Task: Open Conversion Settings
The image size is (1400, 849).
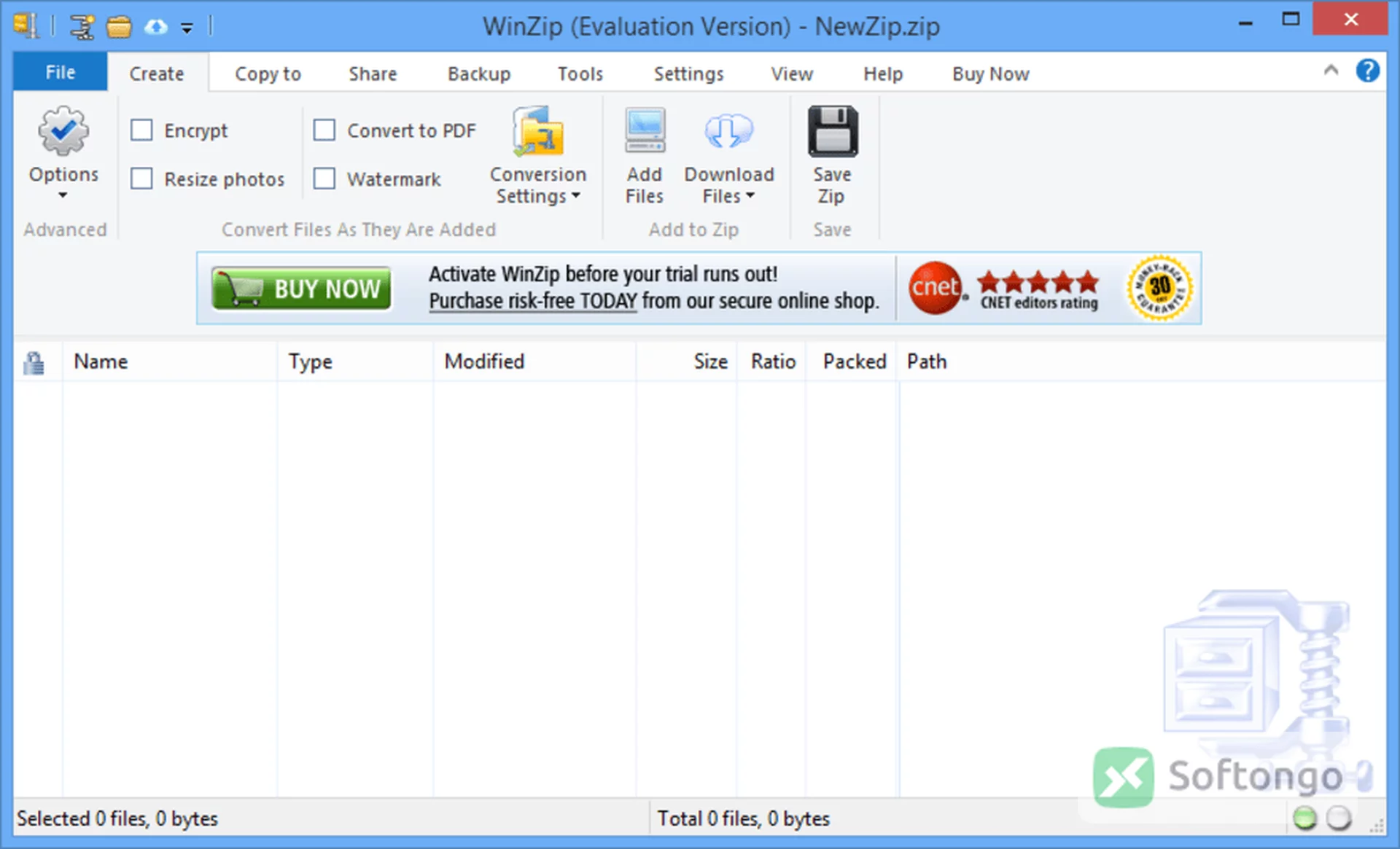Action: click(x=537, y=155)
